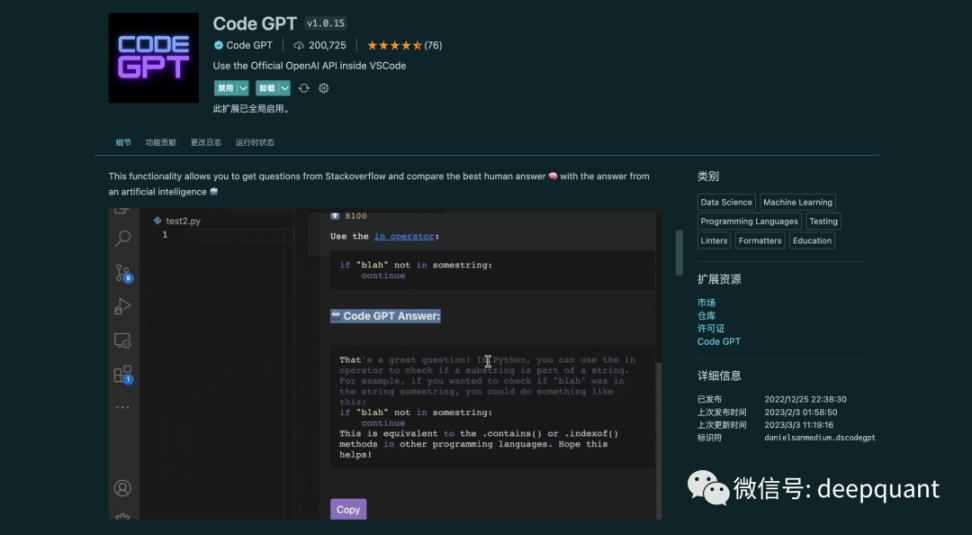Open the Data Science category tag

click(726, 202)
